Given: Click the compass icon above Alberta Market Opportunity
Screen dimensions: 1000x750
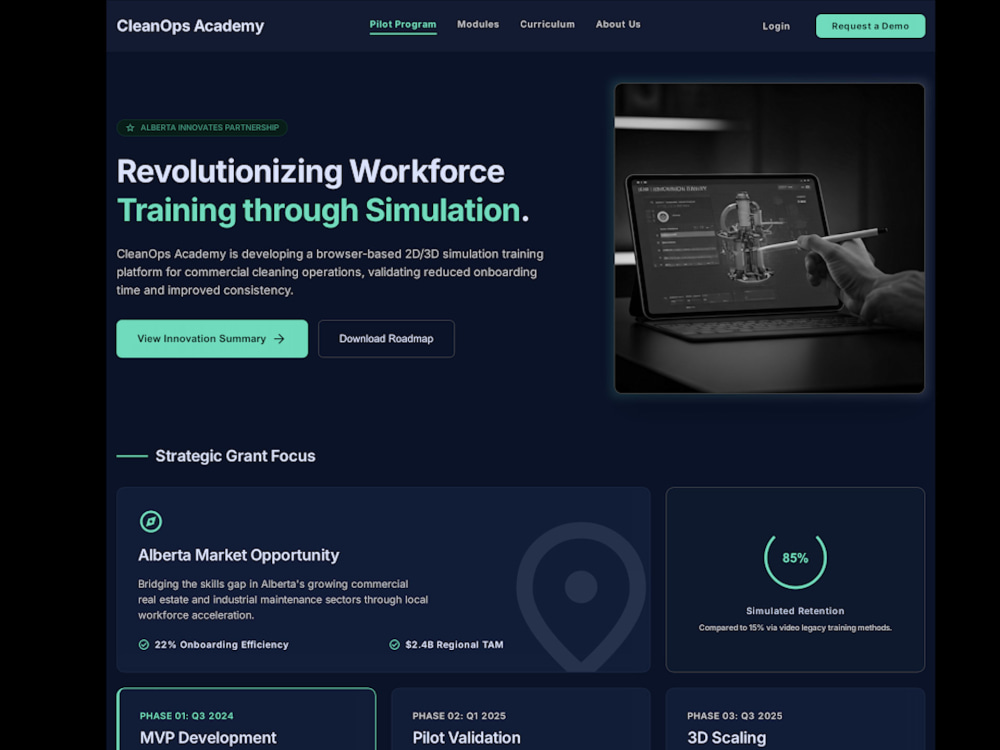Looking at the screenshot, I should tap(151, 521).
